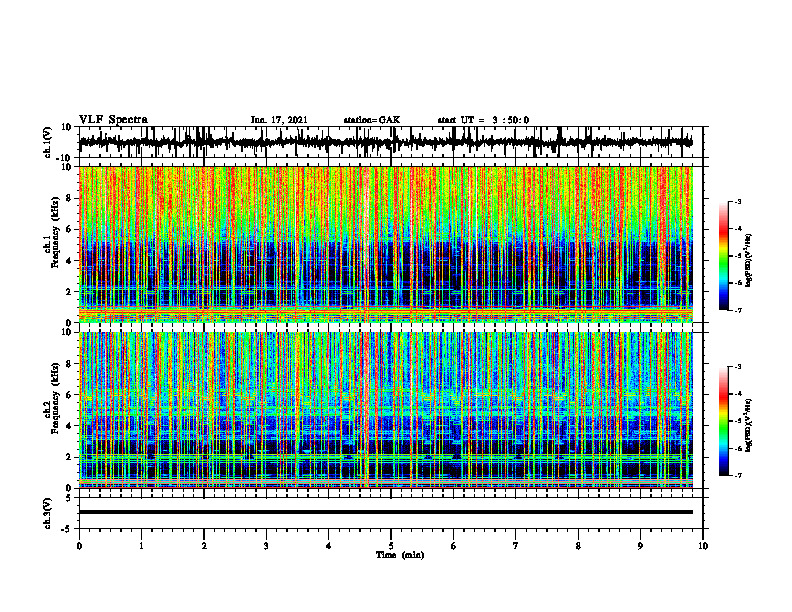The image size is (792, 612).
Task: Click the '-3' label on ch.2 colorbar
Action: click(x=738, y=367)
